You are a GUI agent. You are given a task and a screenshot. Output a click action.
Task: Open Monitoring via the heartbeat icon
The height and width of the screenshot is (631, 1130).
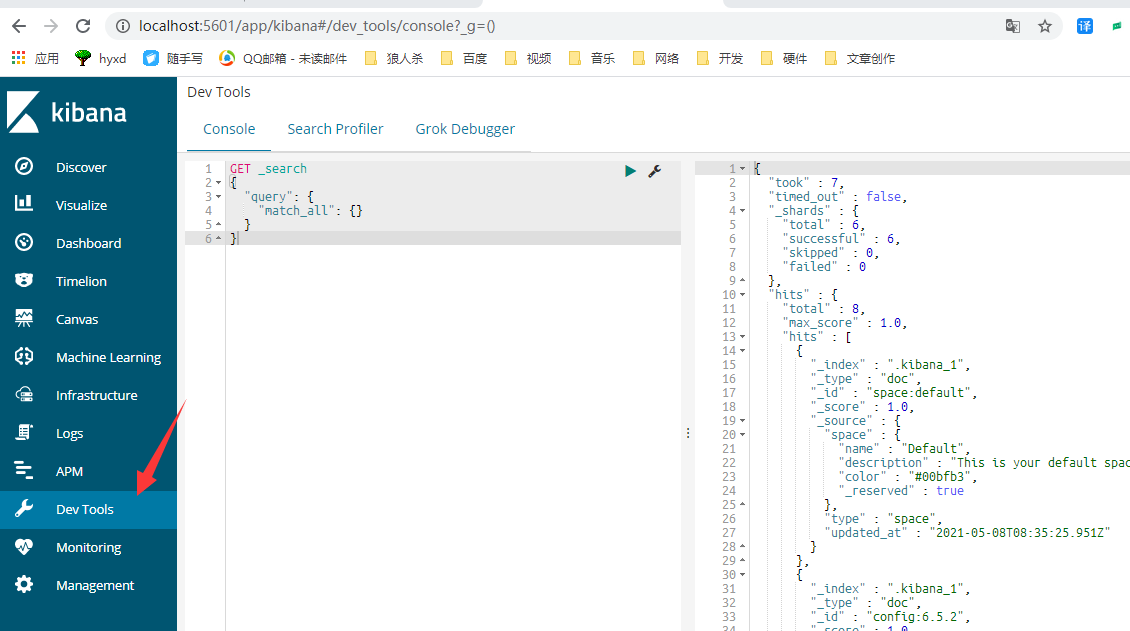coord(25,547)
